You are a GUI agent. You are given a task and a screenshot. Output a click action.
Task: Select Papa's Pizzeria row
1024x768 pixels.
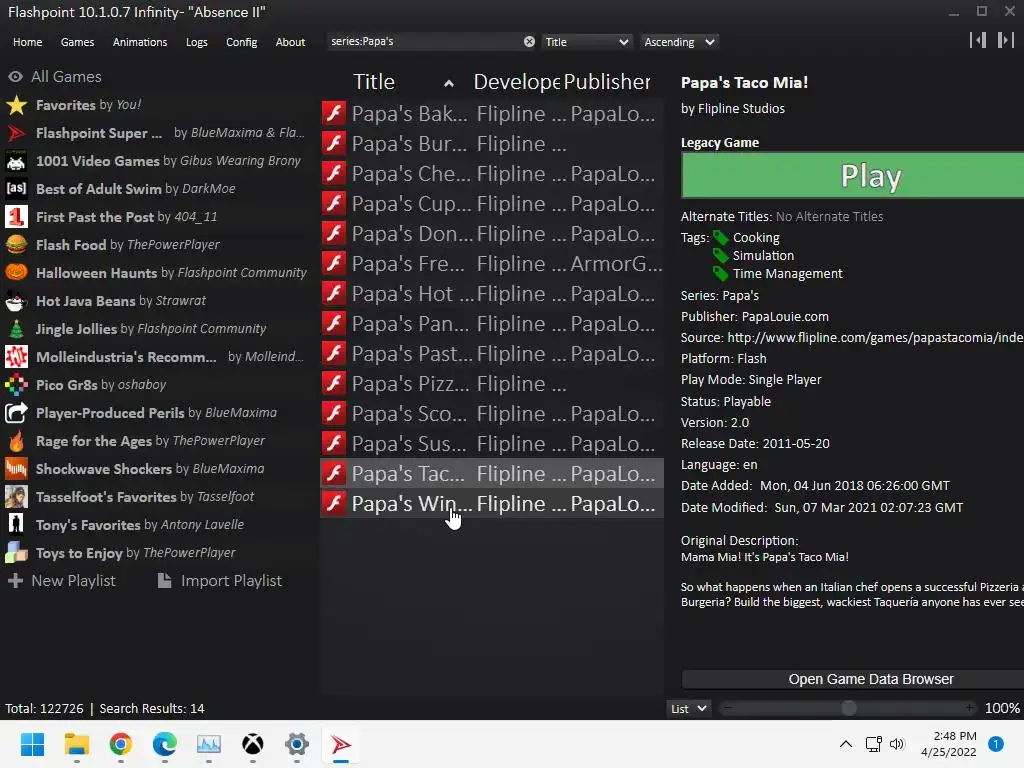coord(492,384)
